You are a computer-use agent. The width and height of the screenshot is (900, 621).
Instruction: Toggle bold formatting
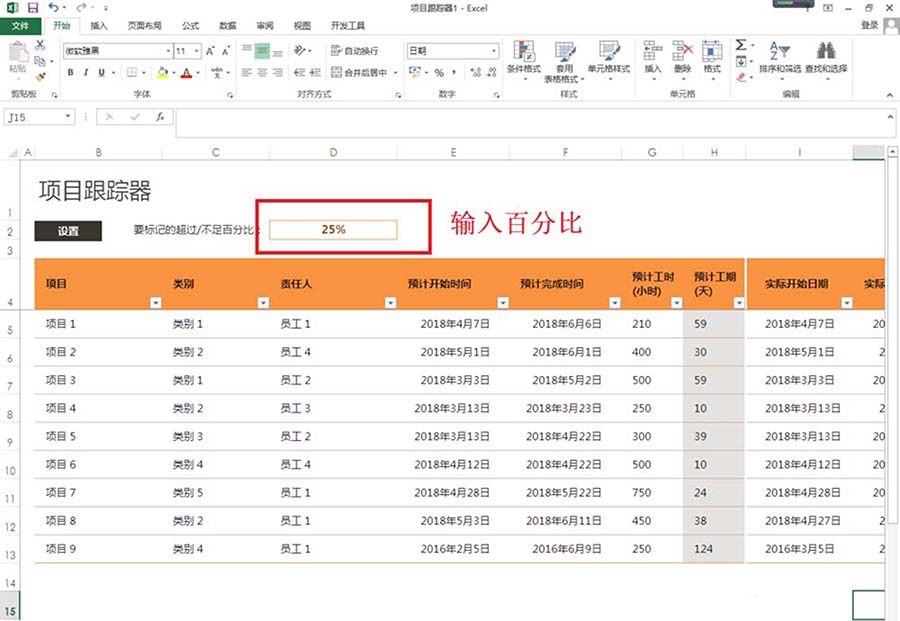click(70, 72)
